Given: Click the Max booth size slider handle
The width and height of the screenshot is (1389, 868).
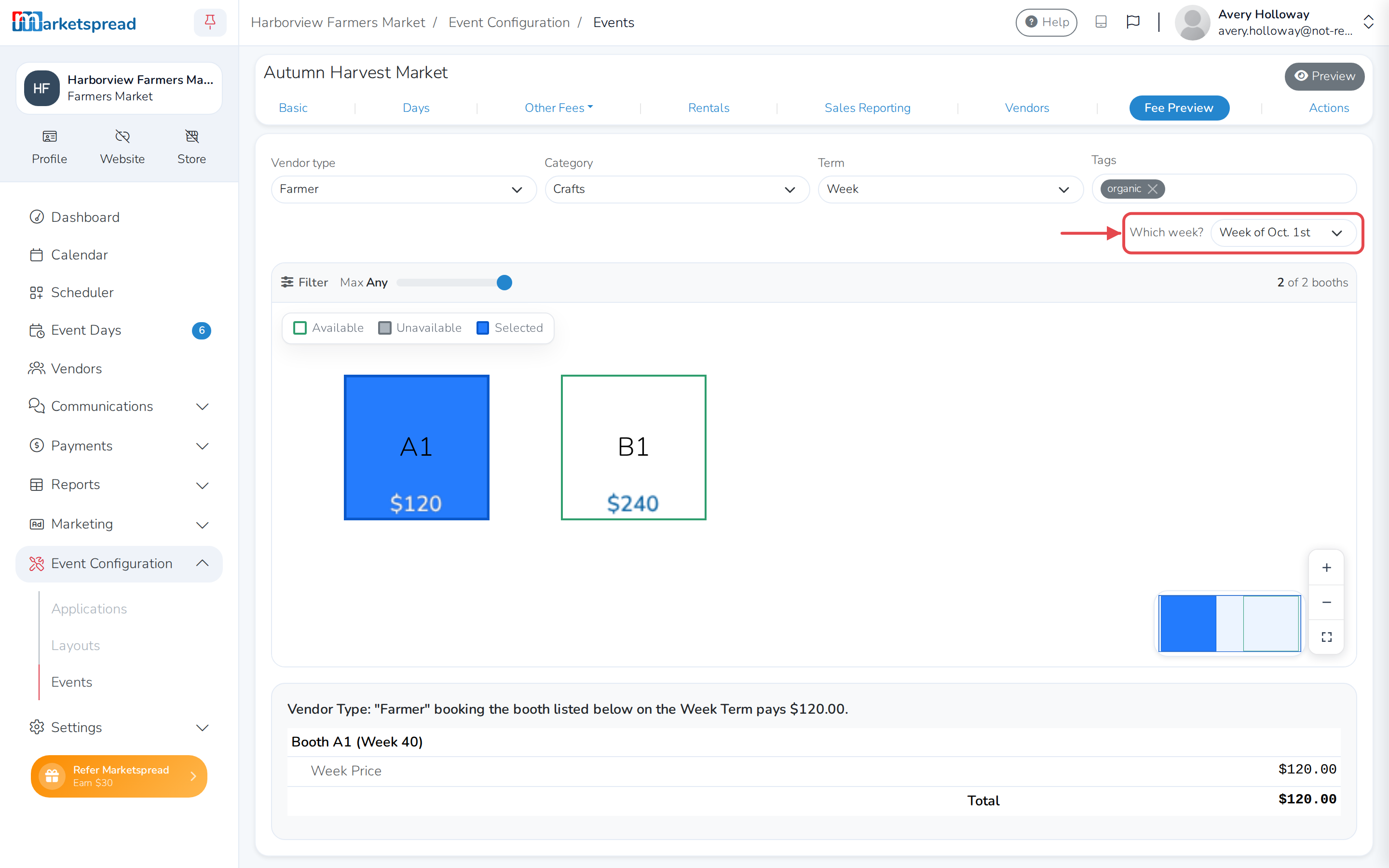Looking at the screenshot, I should (x=504, y=283).
